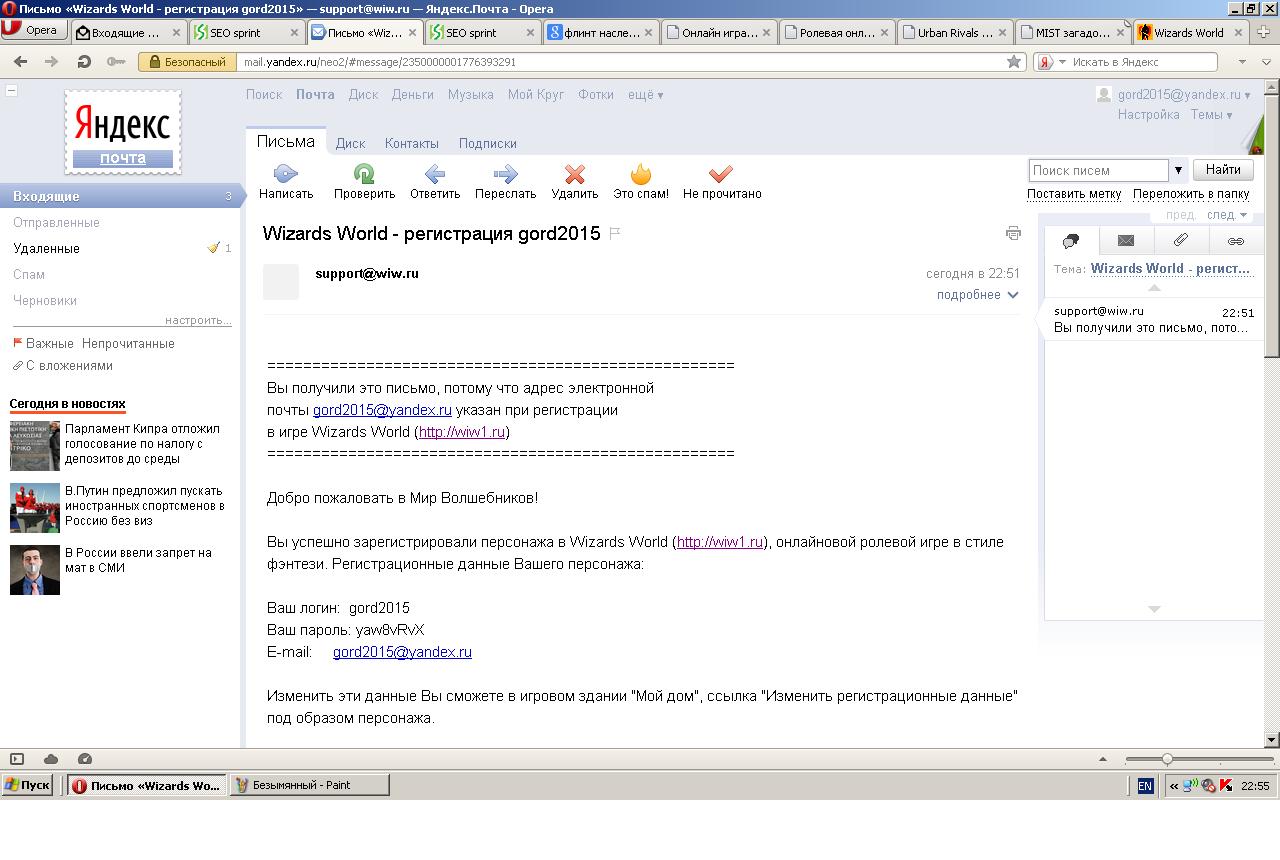Click the Написать compose icon
1280x860 pixels.
pos(286,174)
